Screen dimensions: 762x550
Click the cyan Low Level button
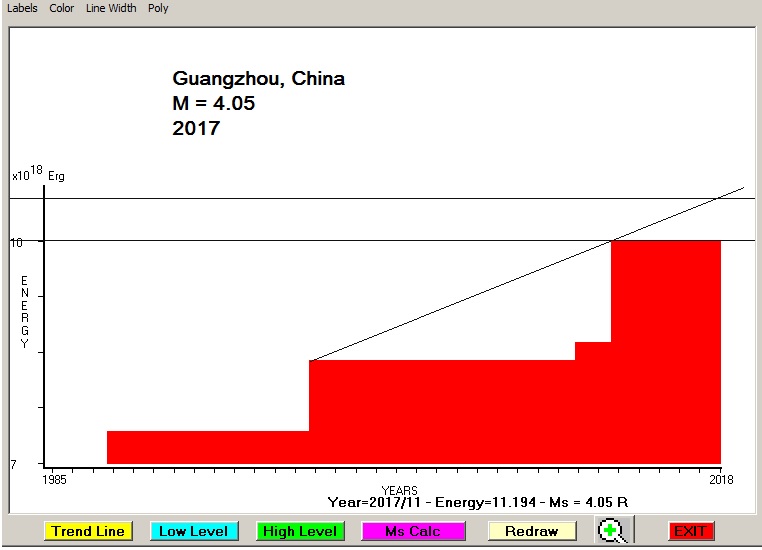[193, 531]
